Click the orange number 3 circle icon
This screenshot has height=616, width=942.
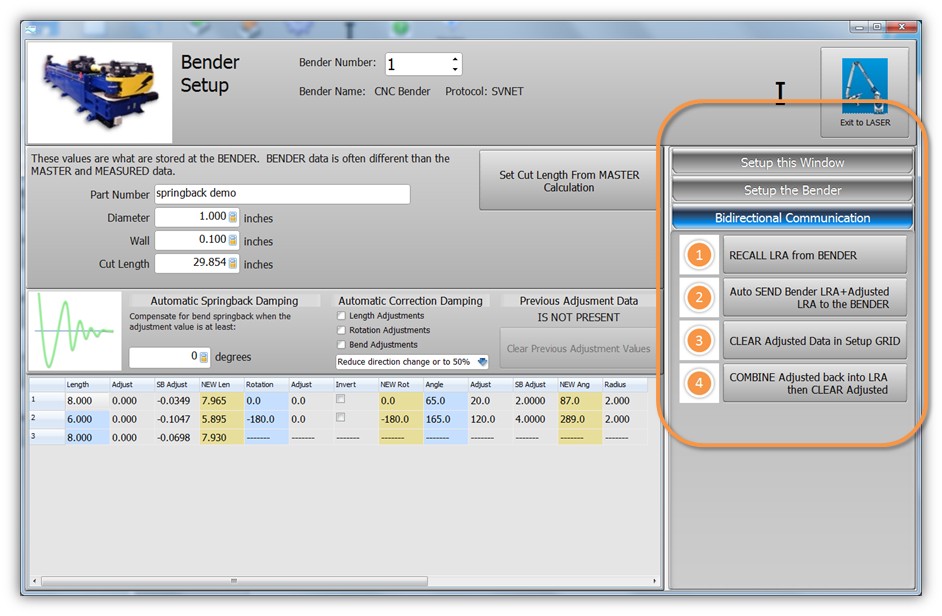699,341
